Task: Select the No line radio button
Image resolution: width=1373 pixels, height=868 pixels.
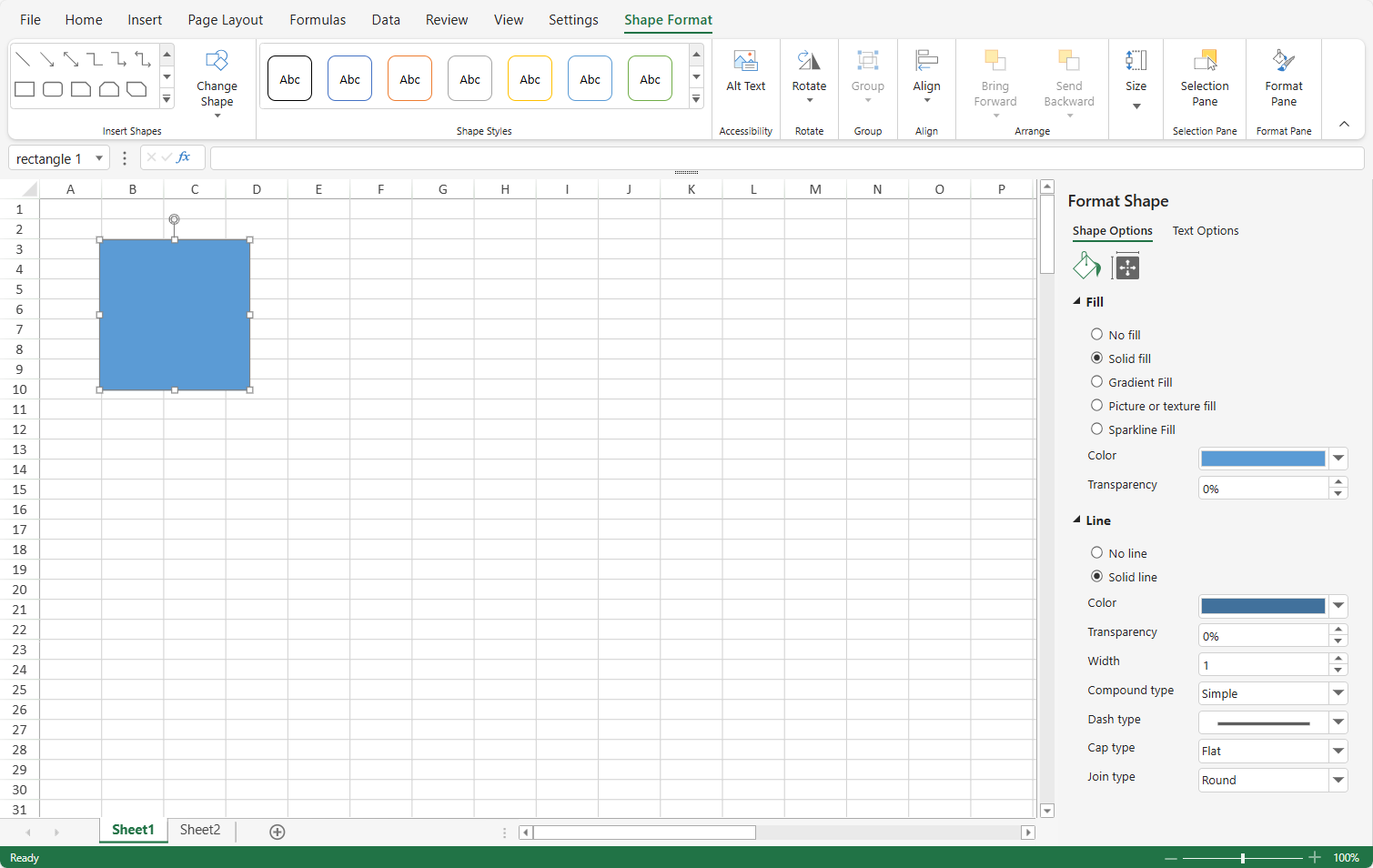Action: tap(1096, 553)
